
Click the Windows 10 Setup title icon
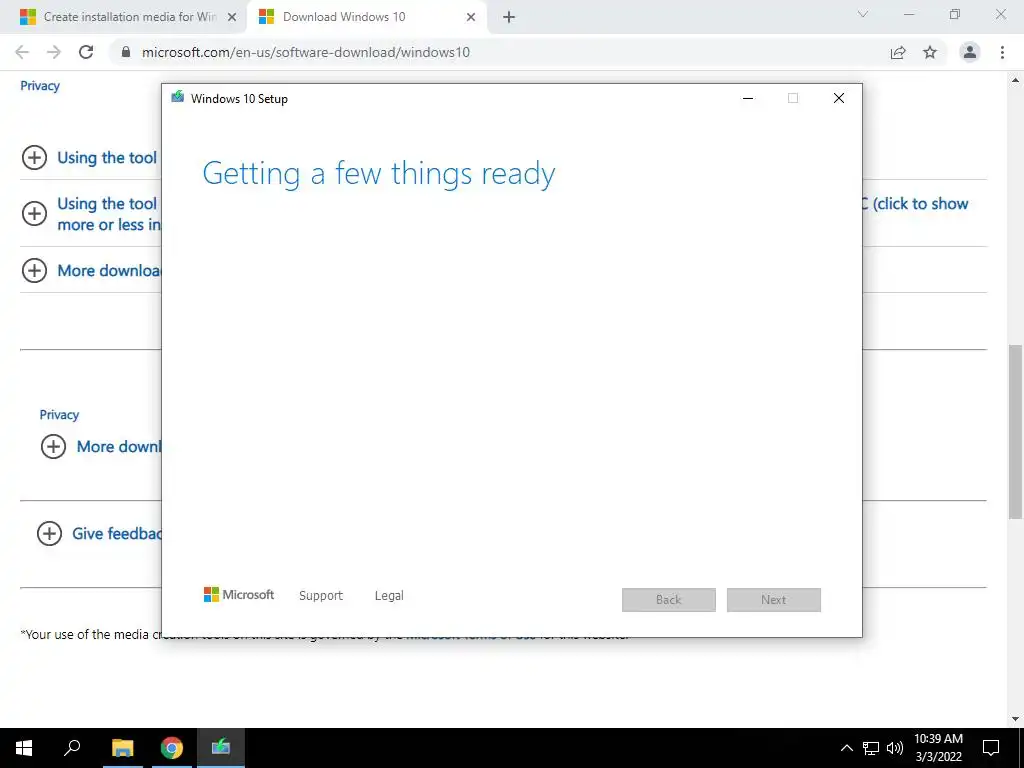coord(177,98)
